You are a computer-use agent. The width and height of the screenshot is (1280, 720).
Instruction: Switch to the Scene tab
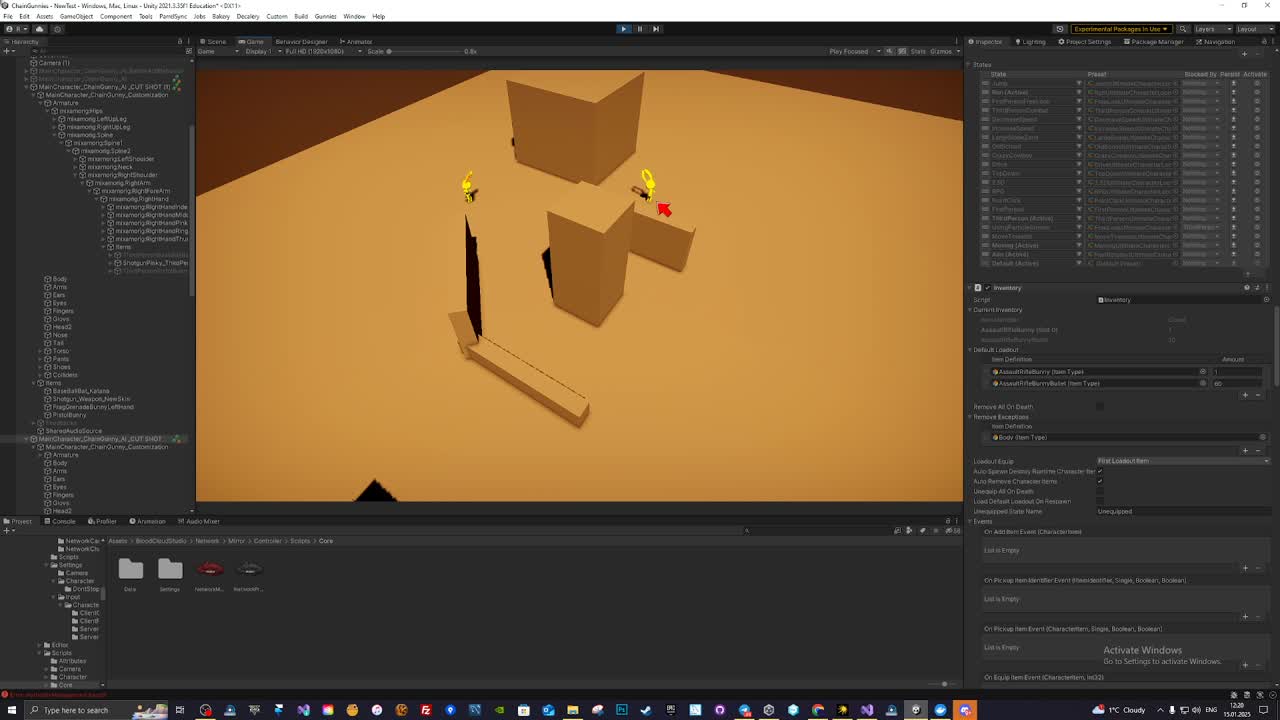point(213,41)
